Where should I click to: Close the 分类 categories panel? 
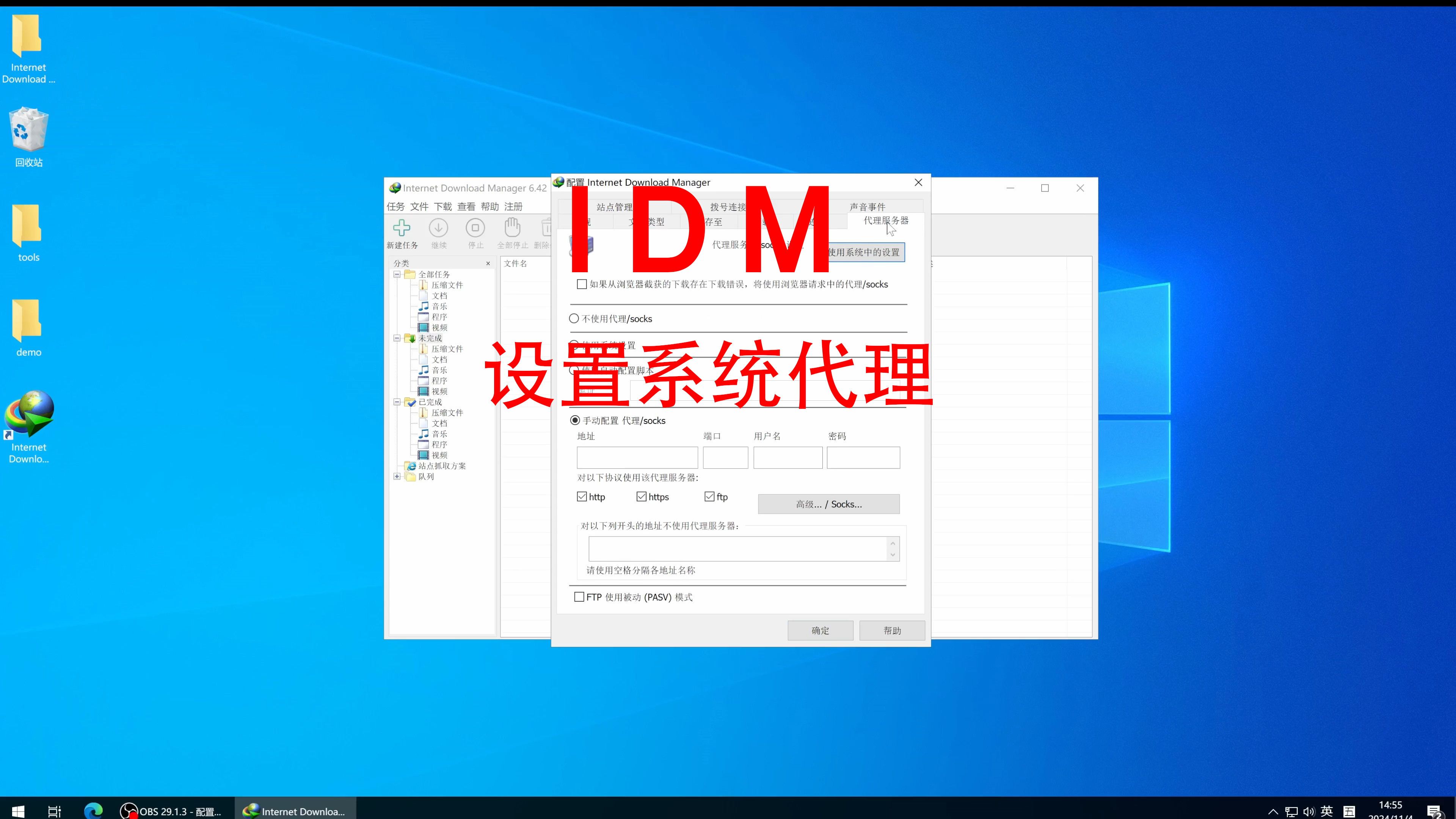coord(488,264)
